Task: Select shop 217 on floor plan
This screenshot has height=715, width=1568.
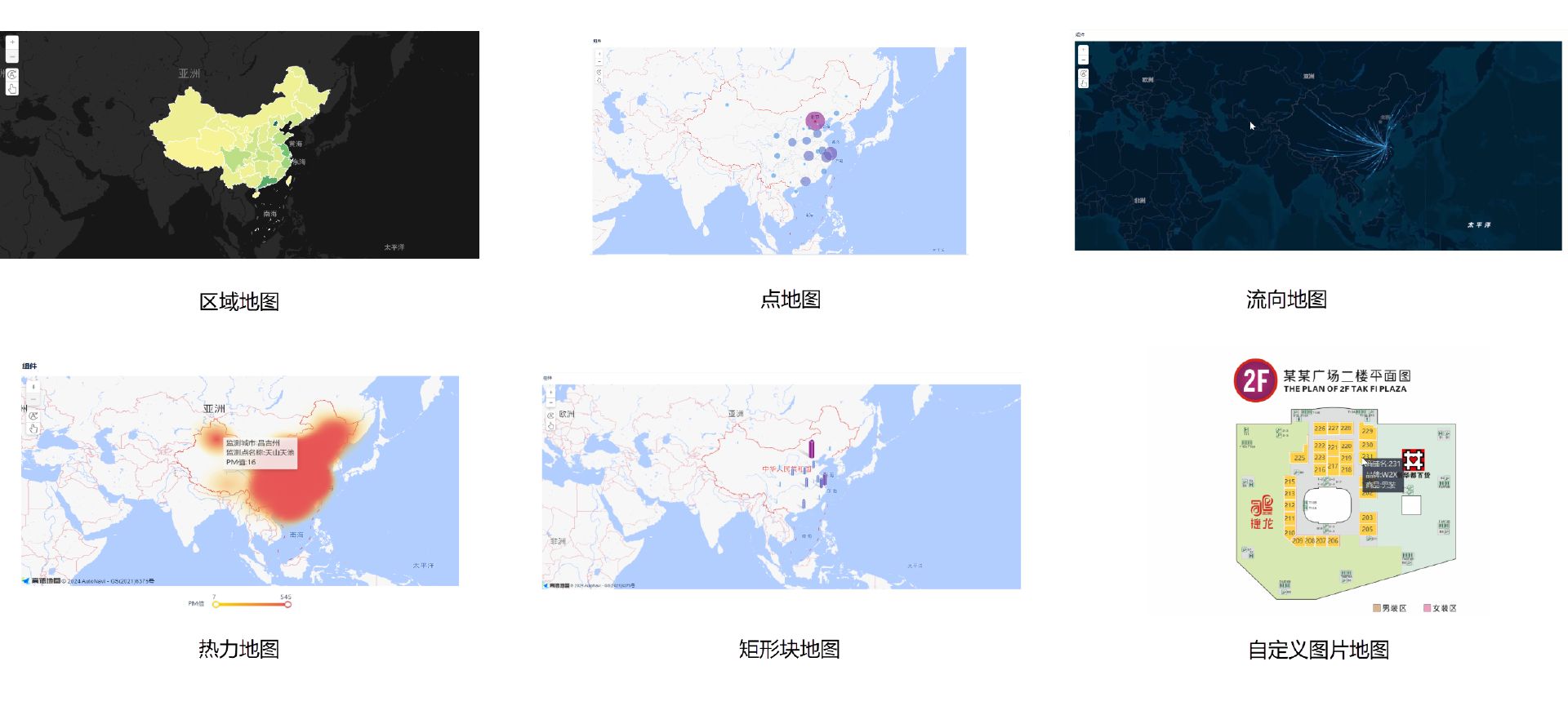Action: coord(1333,466)
